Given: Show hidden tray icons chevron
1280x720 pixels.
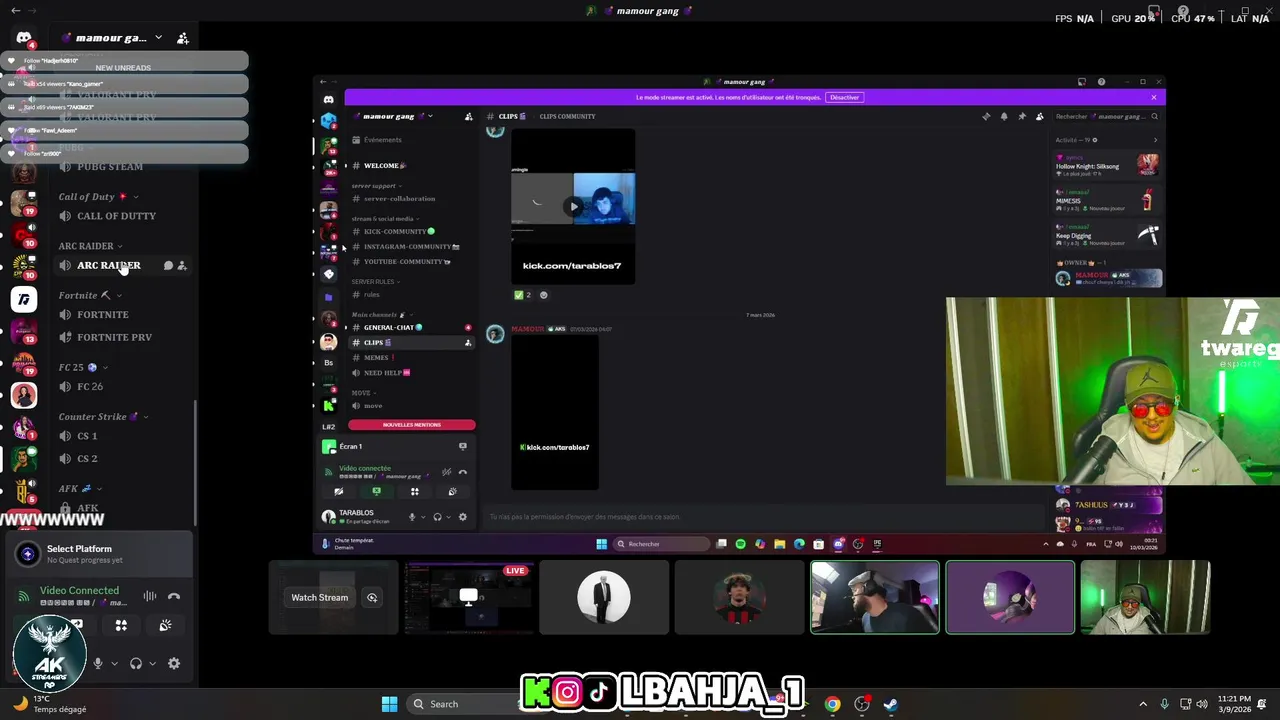Looking at the screenshot, I should click(x=1143, y=704).
